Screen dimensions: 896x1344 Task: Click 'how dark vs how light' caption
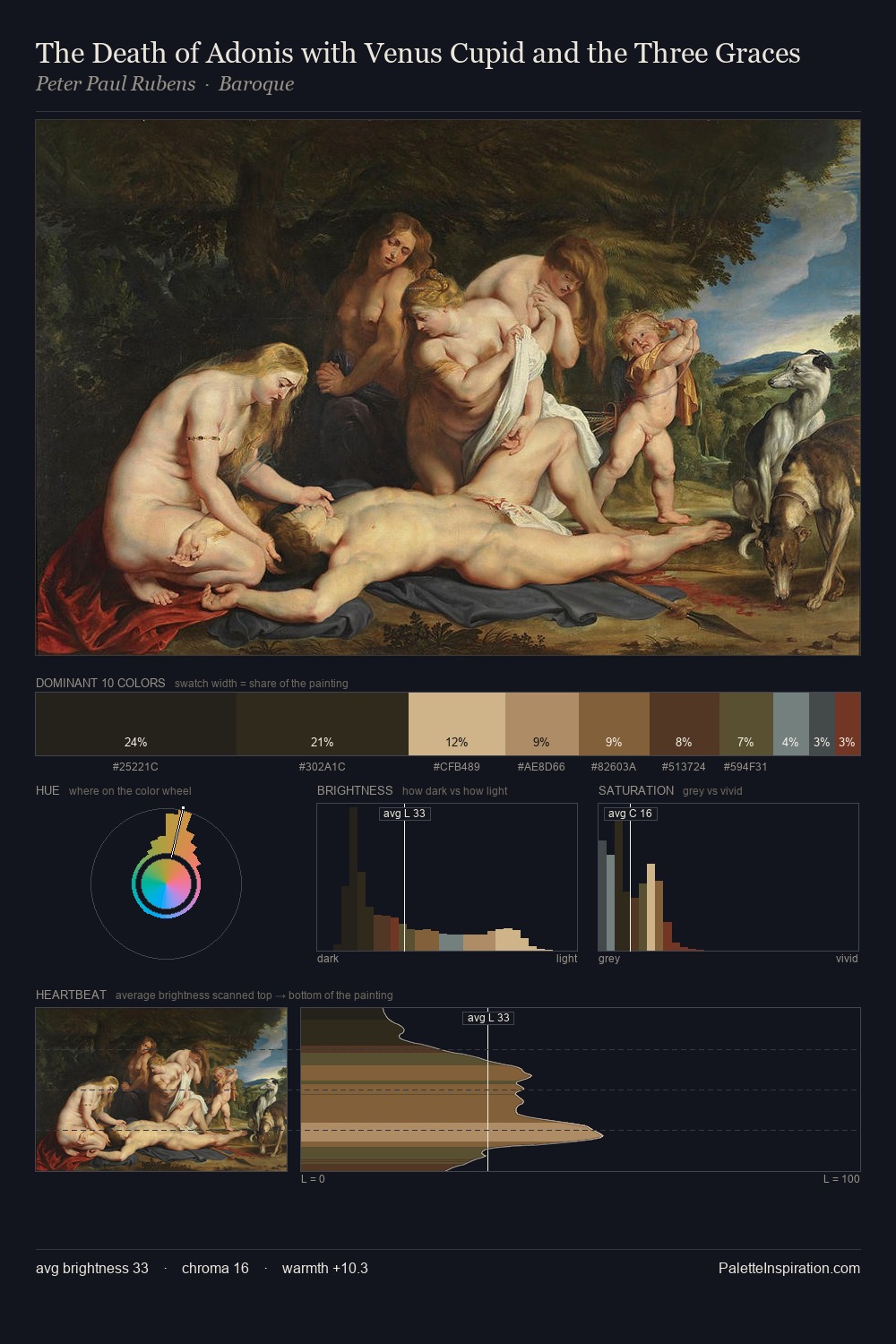(x=455, y=791)
